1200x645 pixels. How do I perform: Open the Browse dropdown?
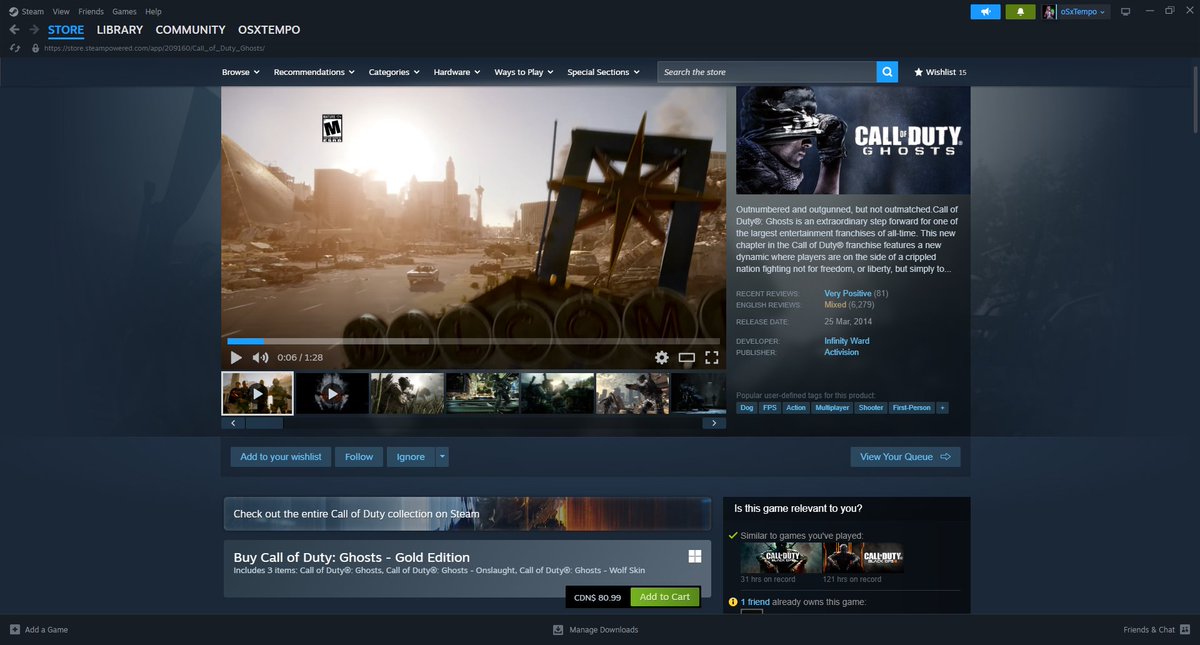[240, 72]
